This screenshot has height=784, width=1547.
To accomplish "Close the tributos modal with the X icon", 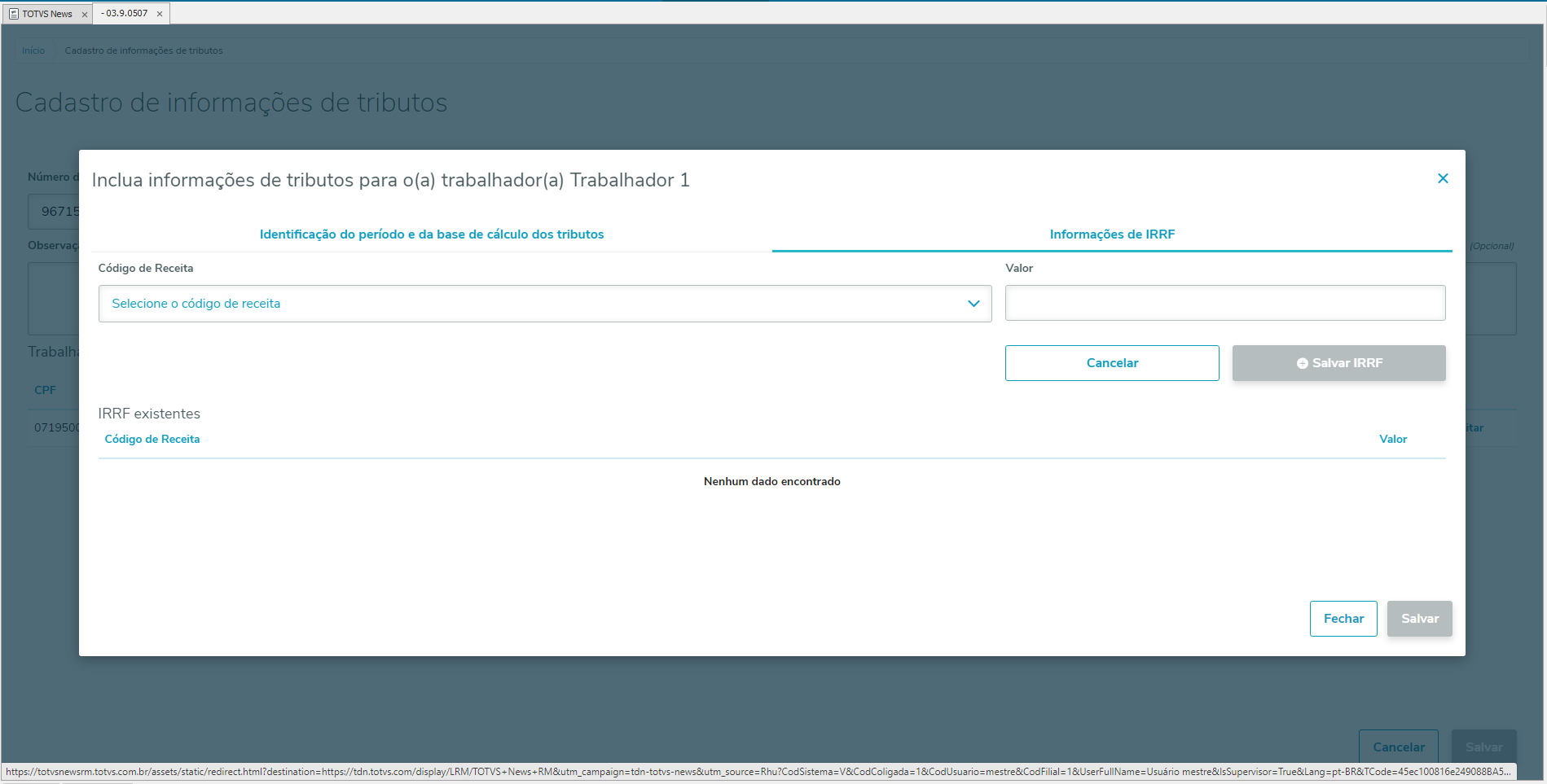I will (x=1443, y=178).
